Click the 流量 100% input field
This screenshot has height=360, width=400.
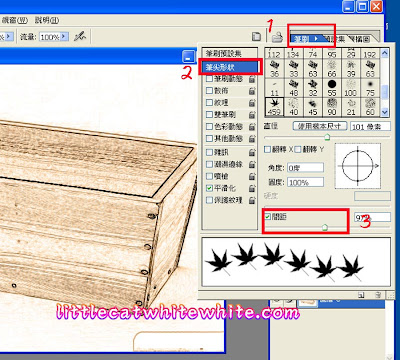(50, 36)
